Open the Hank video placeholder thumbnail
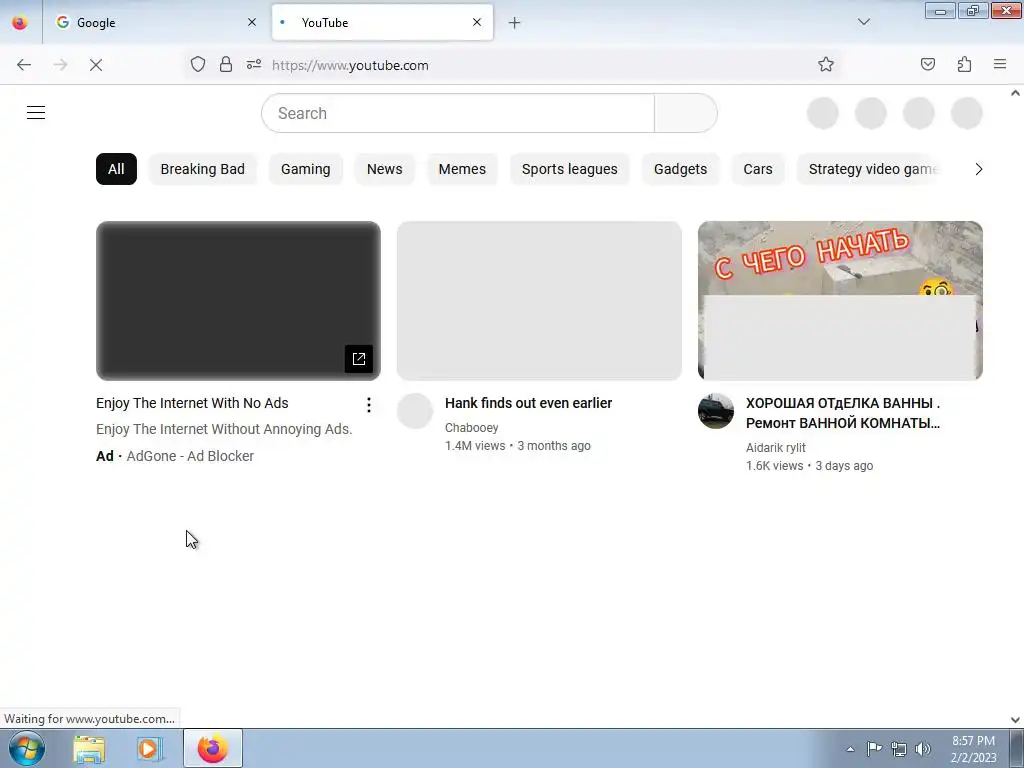 click(x=539, y=300)
